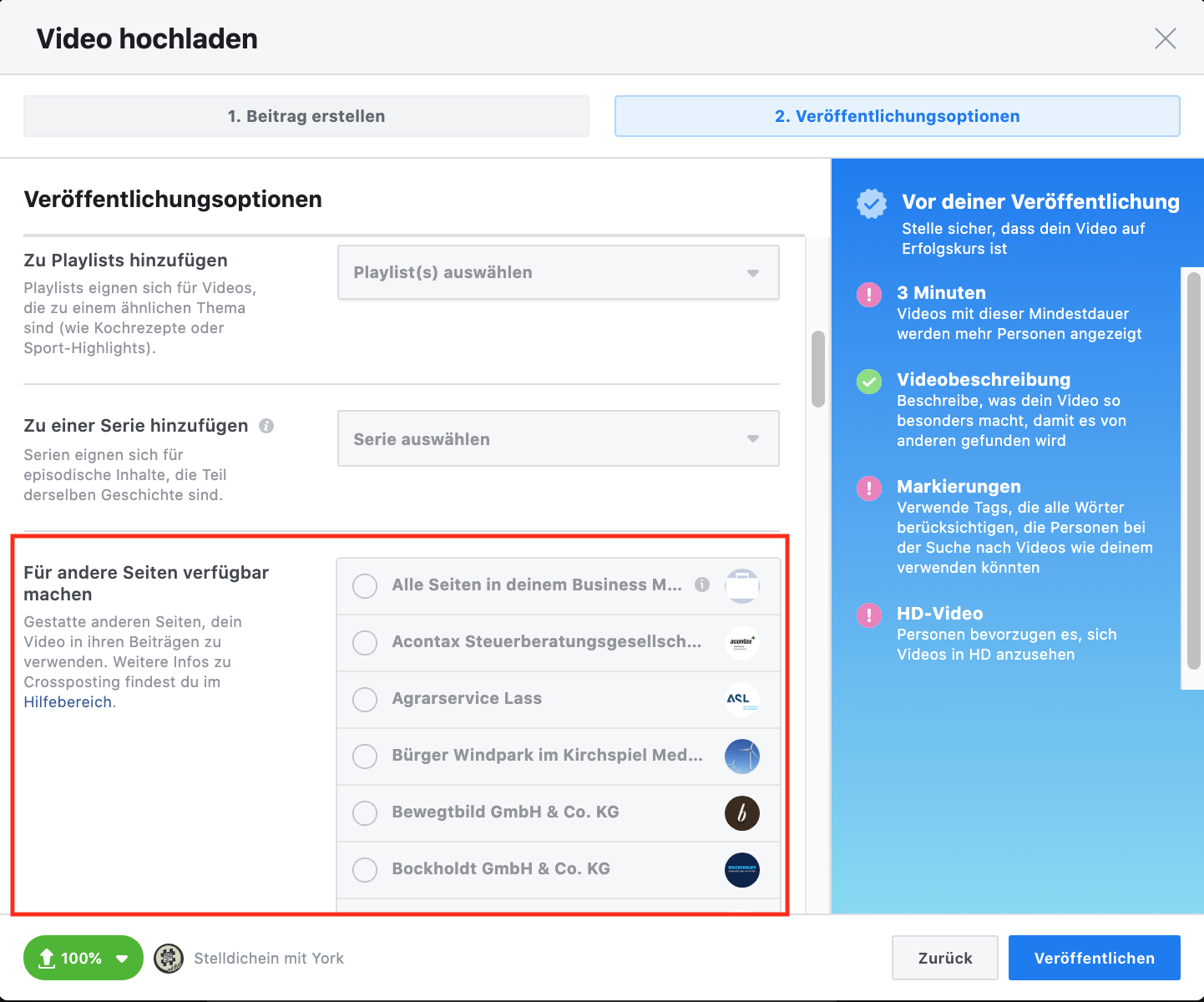Expand the green 100% upload dropdown
Image resolution: width=1204 pixels, height=1002 pixels.
click(x=123, y=959)
